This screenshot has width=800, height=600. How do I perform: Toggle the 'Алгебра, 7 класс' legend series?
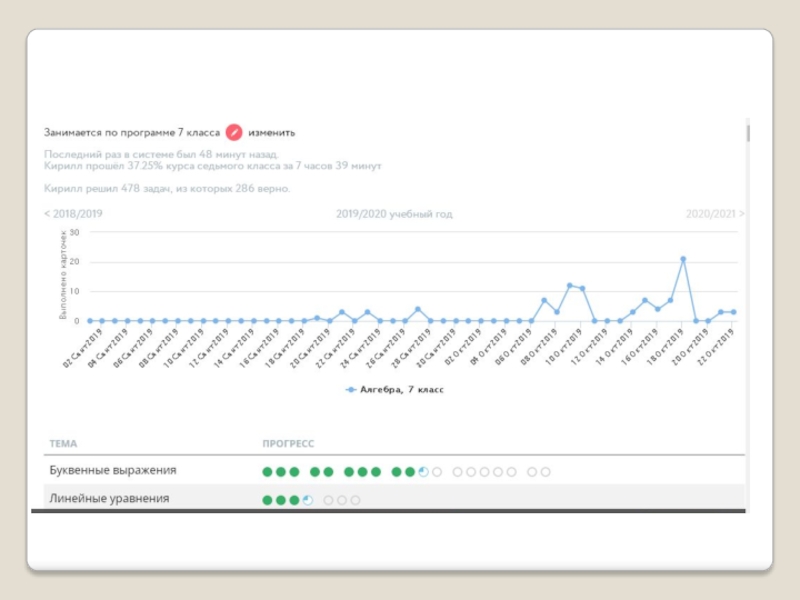[x=395, y=390]
